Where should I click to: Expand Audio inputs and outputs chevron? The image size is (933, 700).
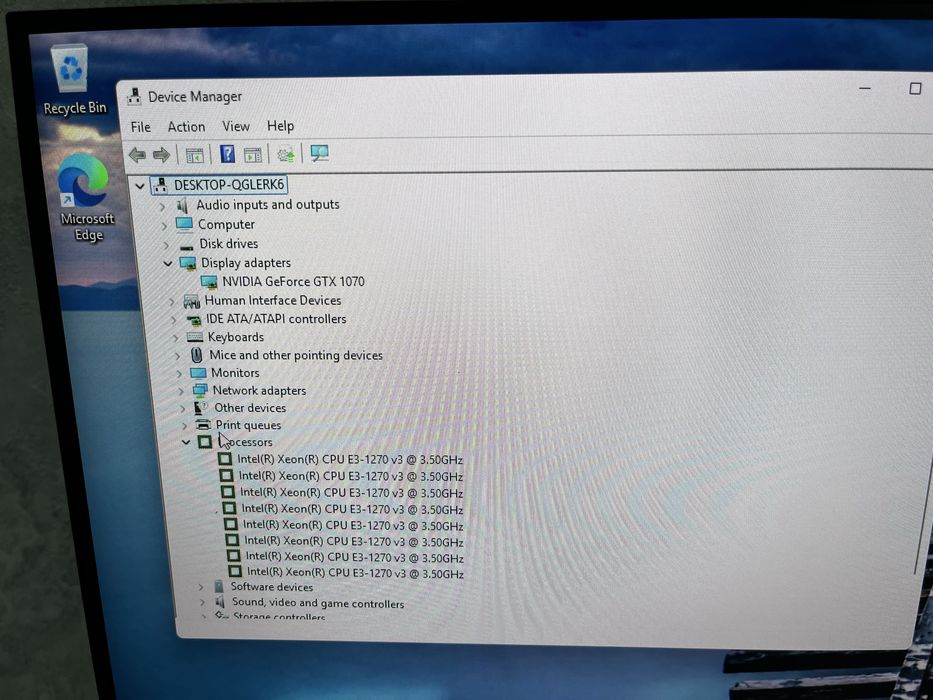coord(162,207)
